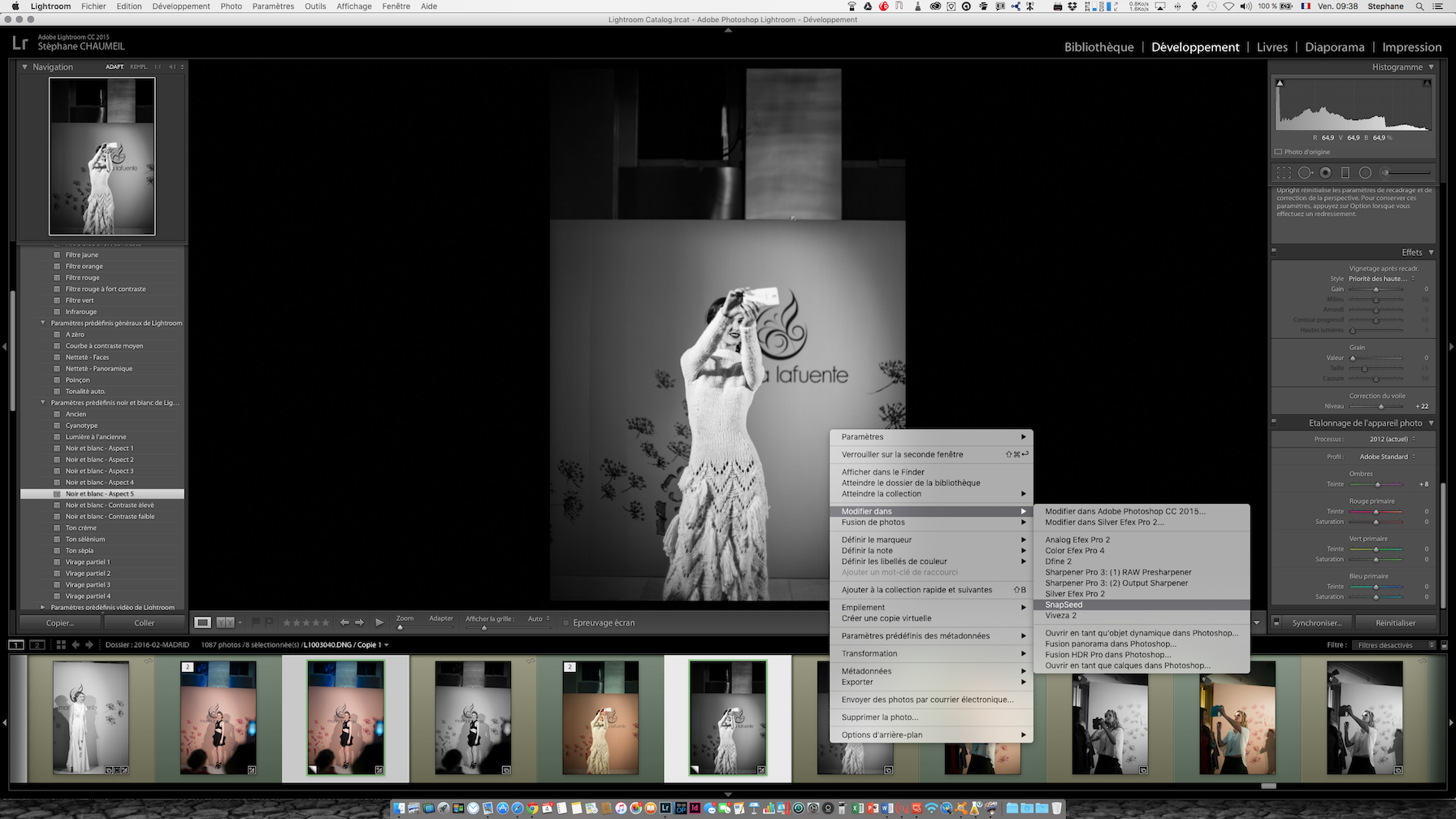
Task: Start the impromptu slideshow play button
Action: (x=379, y=622)
